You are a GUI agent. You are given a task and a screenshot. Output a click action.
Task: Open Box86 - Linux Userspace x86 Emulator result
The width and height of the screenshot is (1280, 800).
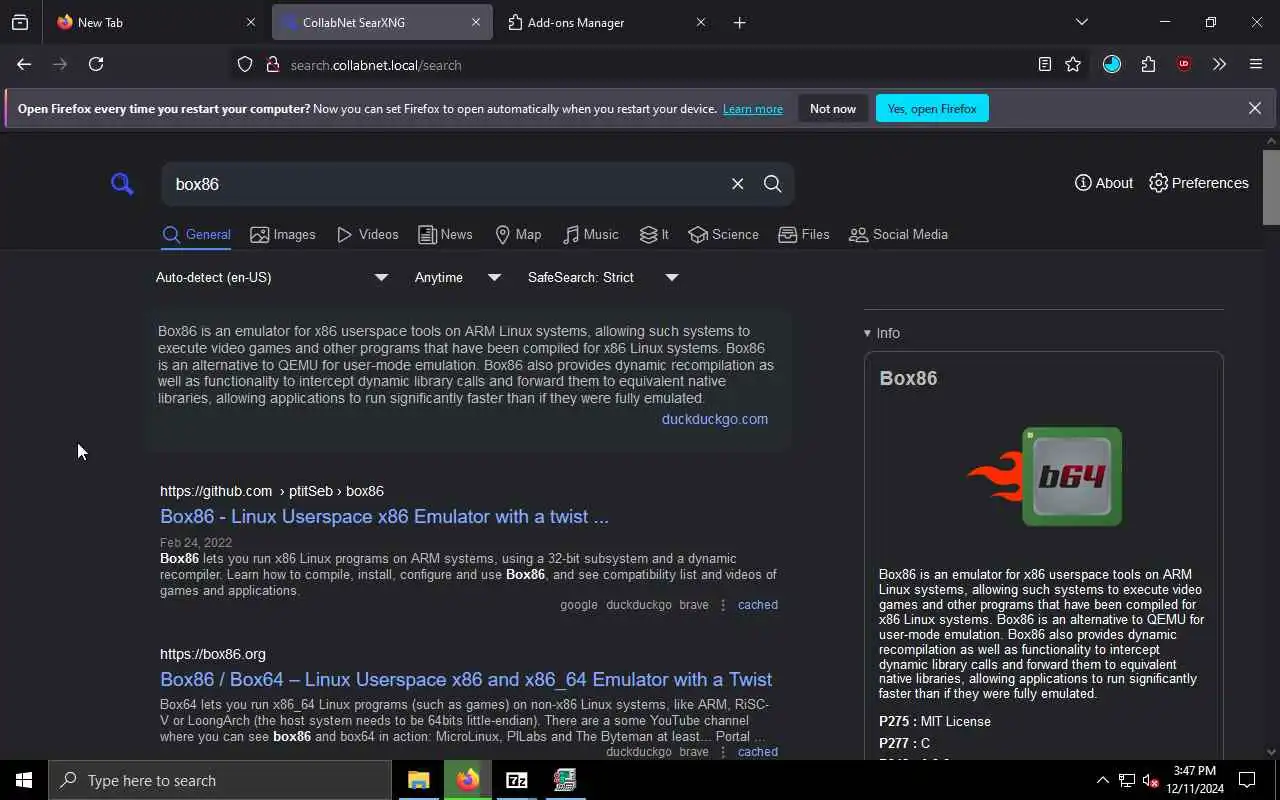pyautogui.click(x=384, y=516)
